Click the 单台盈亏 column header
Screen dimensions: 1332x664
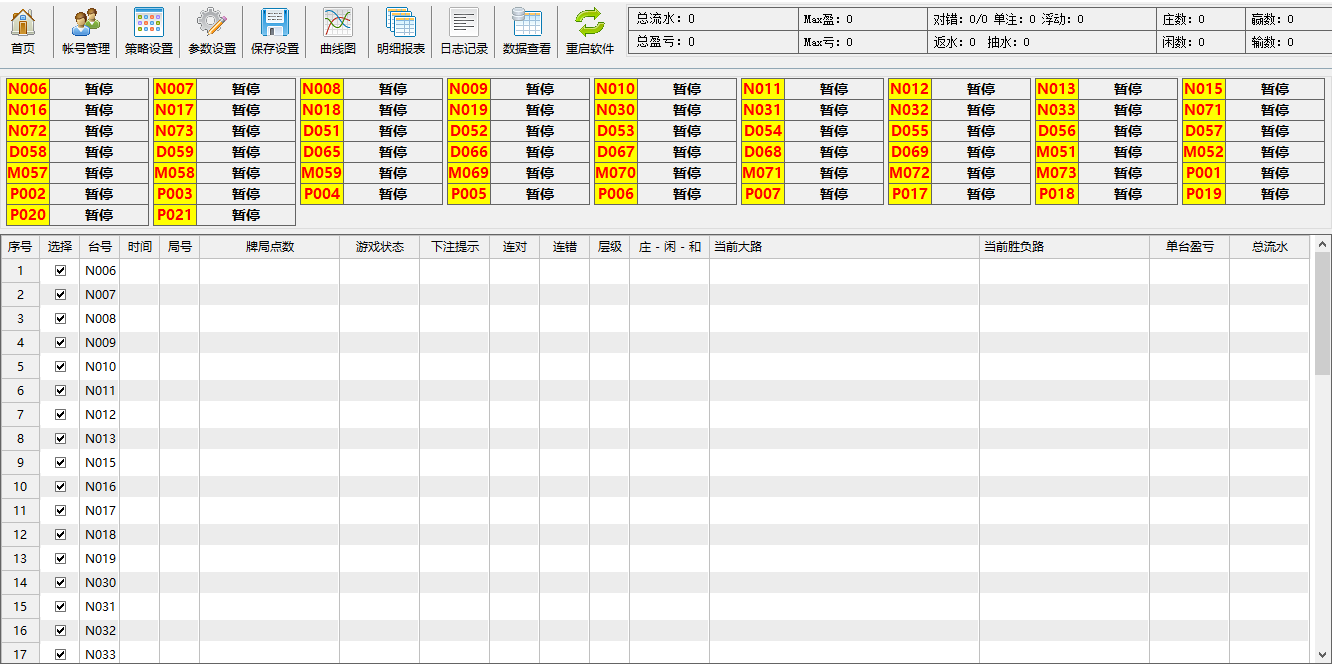point(1189,247)
